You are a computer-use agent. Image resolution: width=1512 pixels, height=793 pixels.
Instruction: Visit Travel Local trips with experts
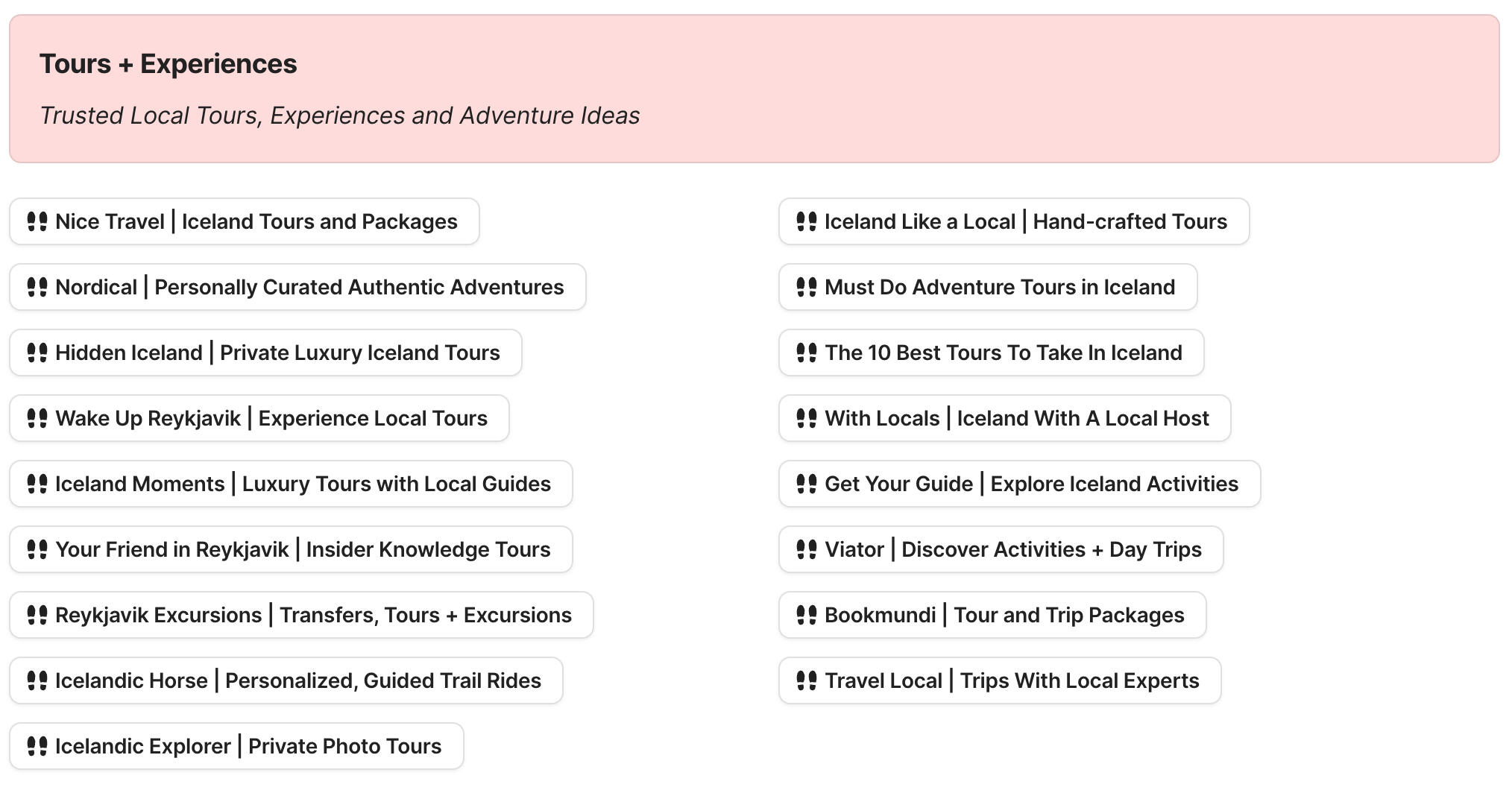coord(1012,680)
